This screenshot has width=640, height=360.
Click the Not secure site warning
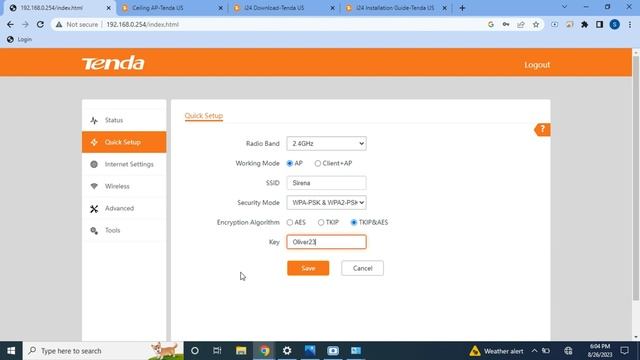tap(77, 24)
